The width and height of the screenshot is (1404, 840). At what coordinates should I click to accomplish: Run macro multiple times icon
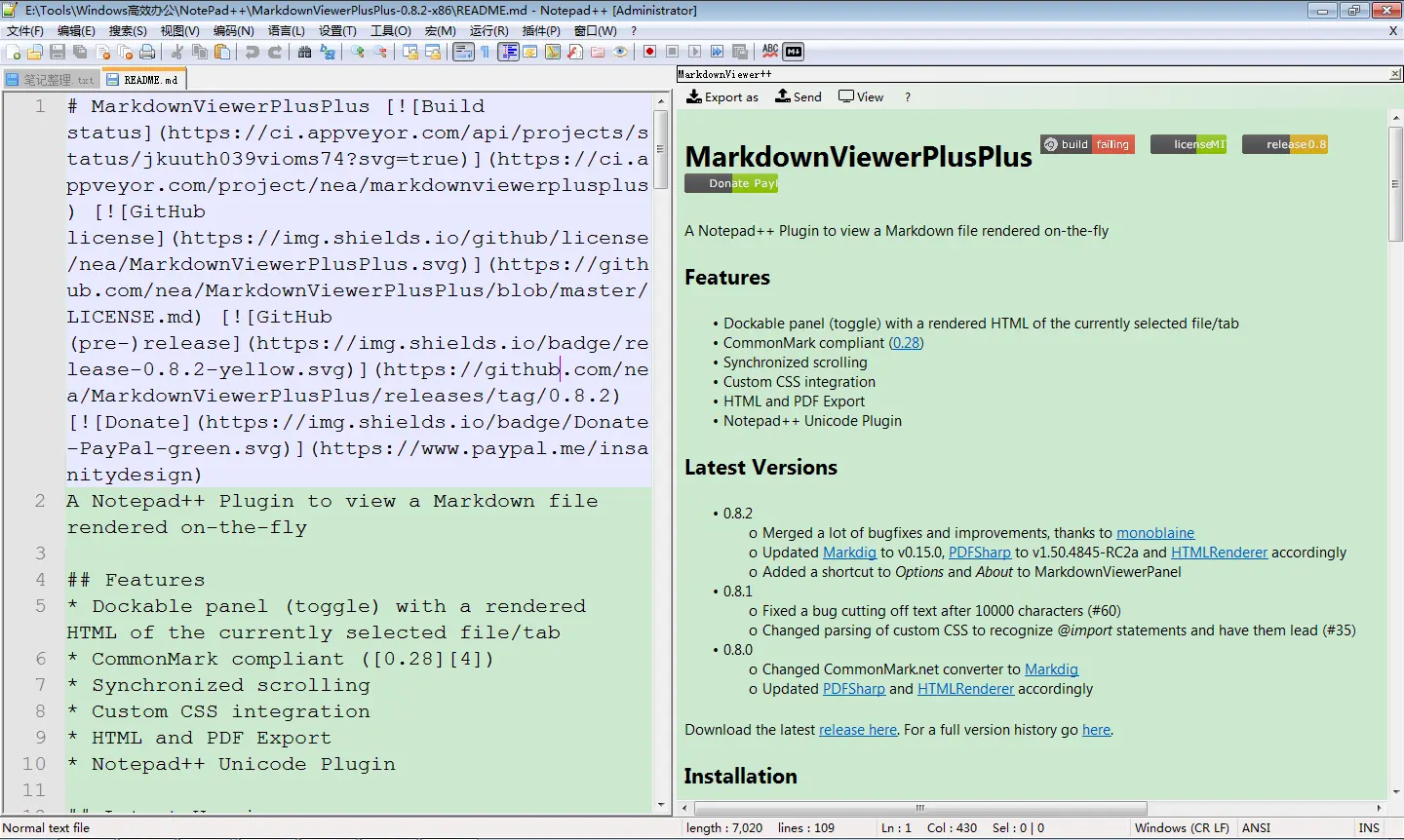tap(718, 52)
